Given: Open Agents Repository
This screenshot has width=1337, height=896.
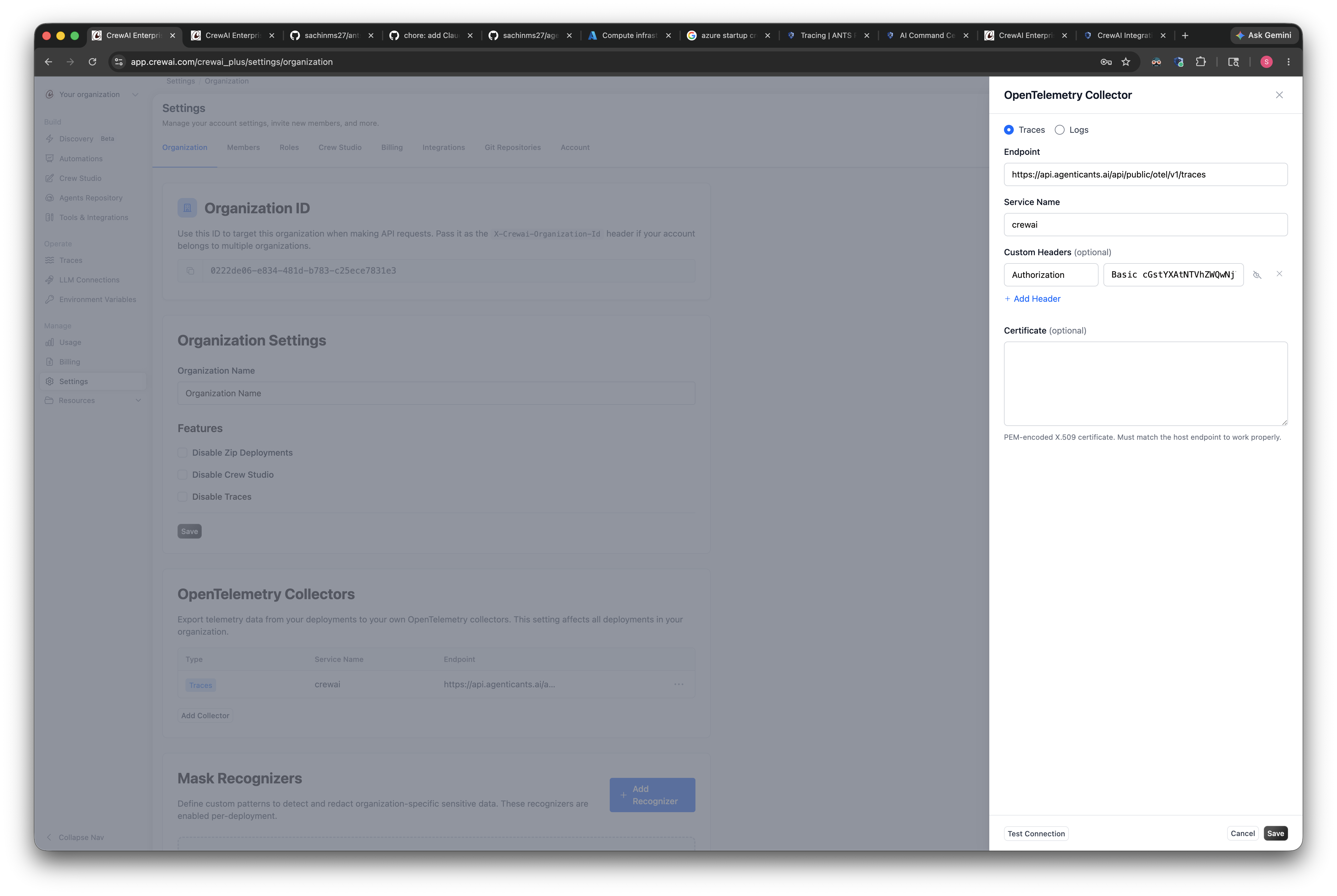Looking at the screenshot, I should pyautogui.click(x=90, y=198).
